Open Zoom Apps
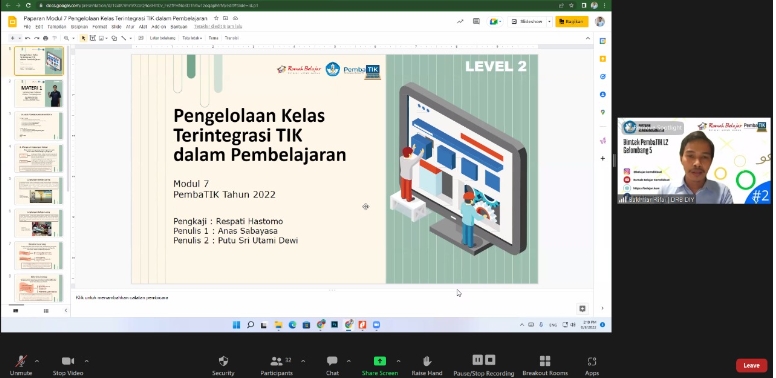 [x=592, y=365]
